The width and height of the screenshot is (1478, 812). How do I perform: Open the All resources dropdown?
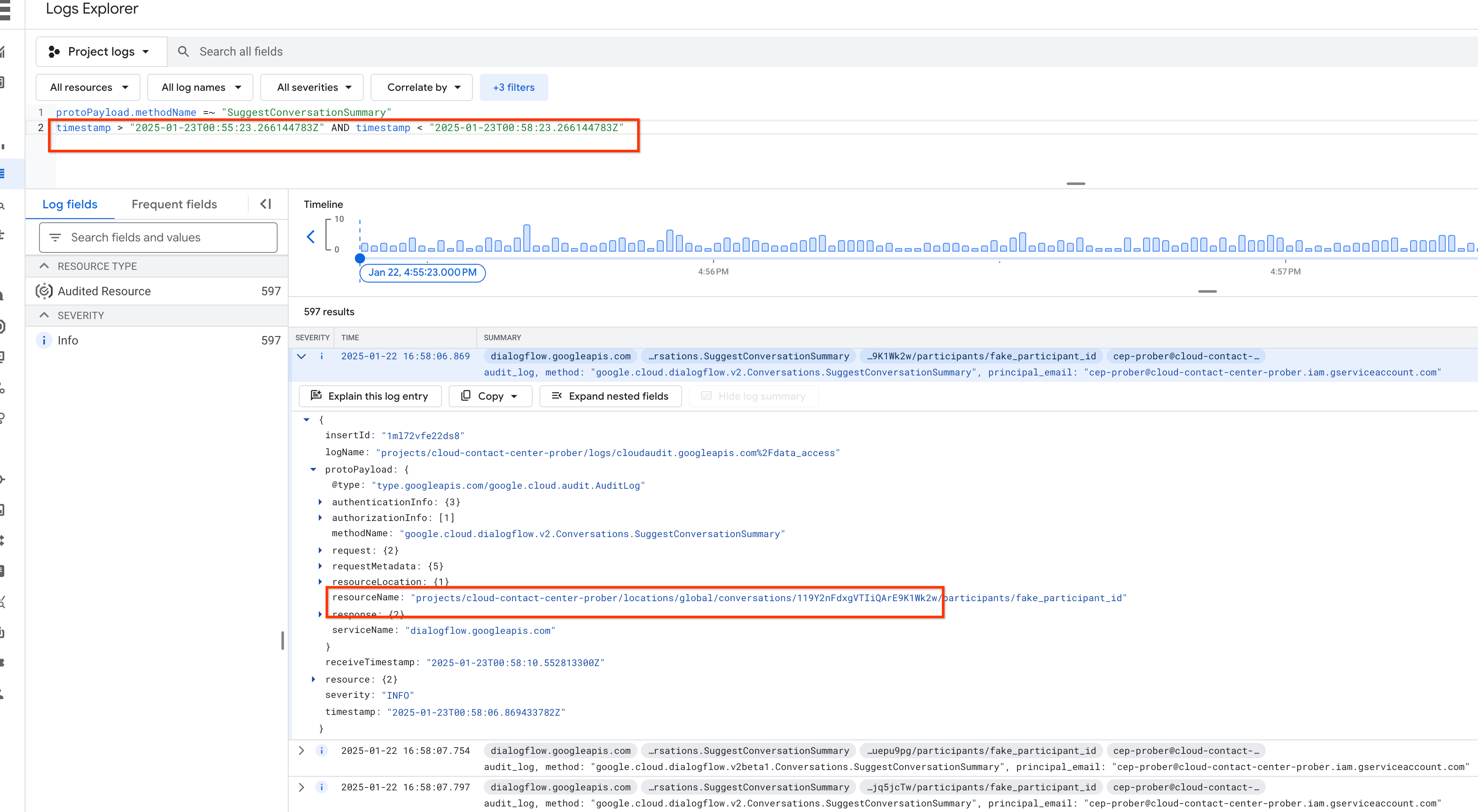pyautogui.click(x=88, y=87)
